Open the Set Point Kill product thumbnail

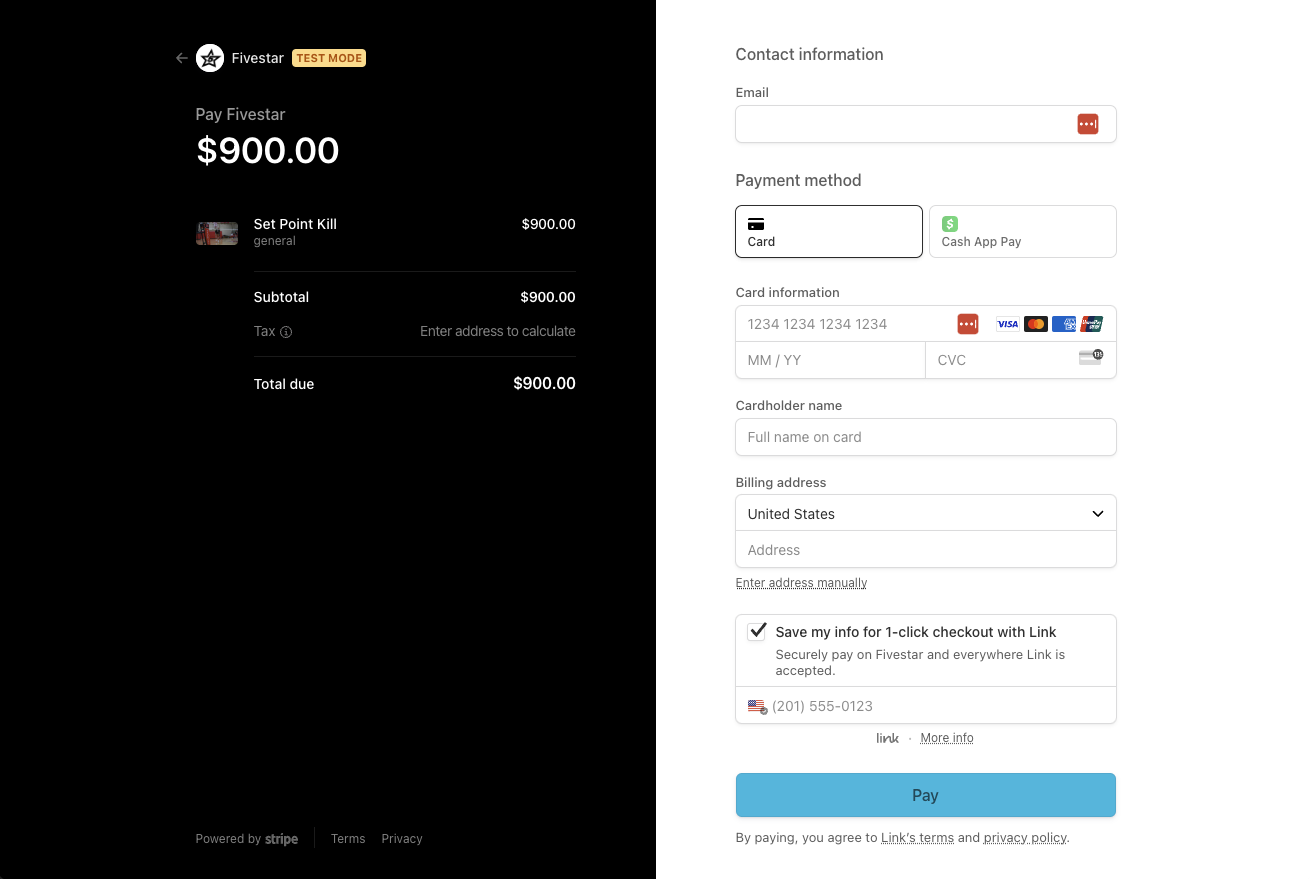[217, 233]
